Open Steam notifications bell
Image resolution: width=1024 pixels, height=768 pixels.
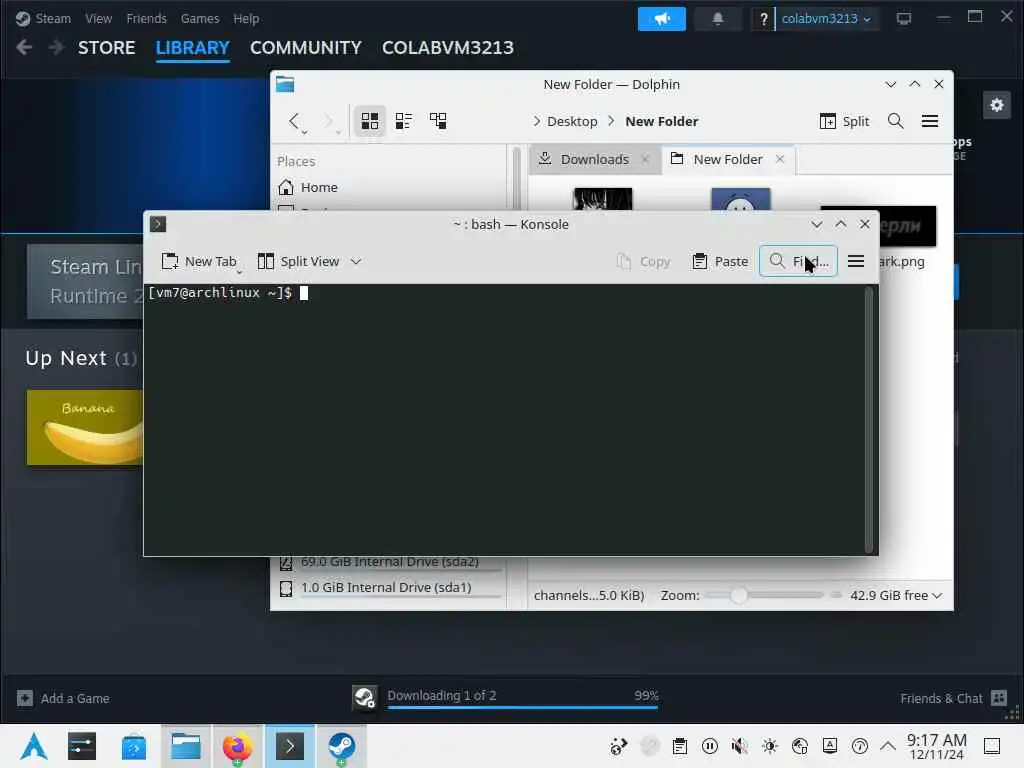click(718, 18)
